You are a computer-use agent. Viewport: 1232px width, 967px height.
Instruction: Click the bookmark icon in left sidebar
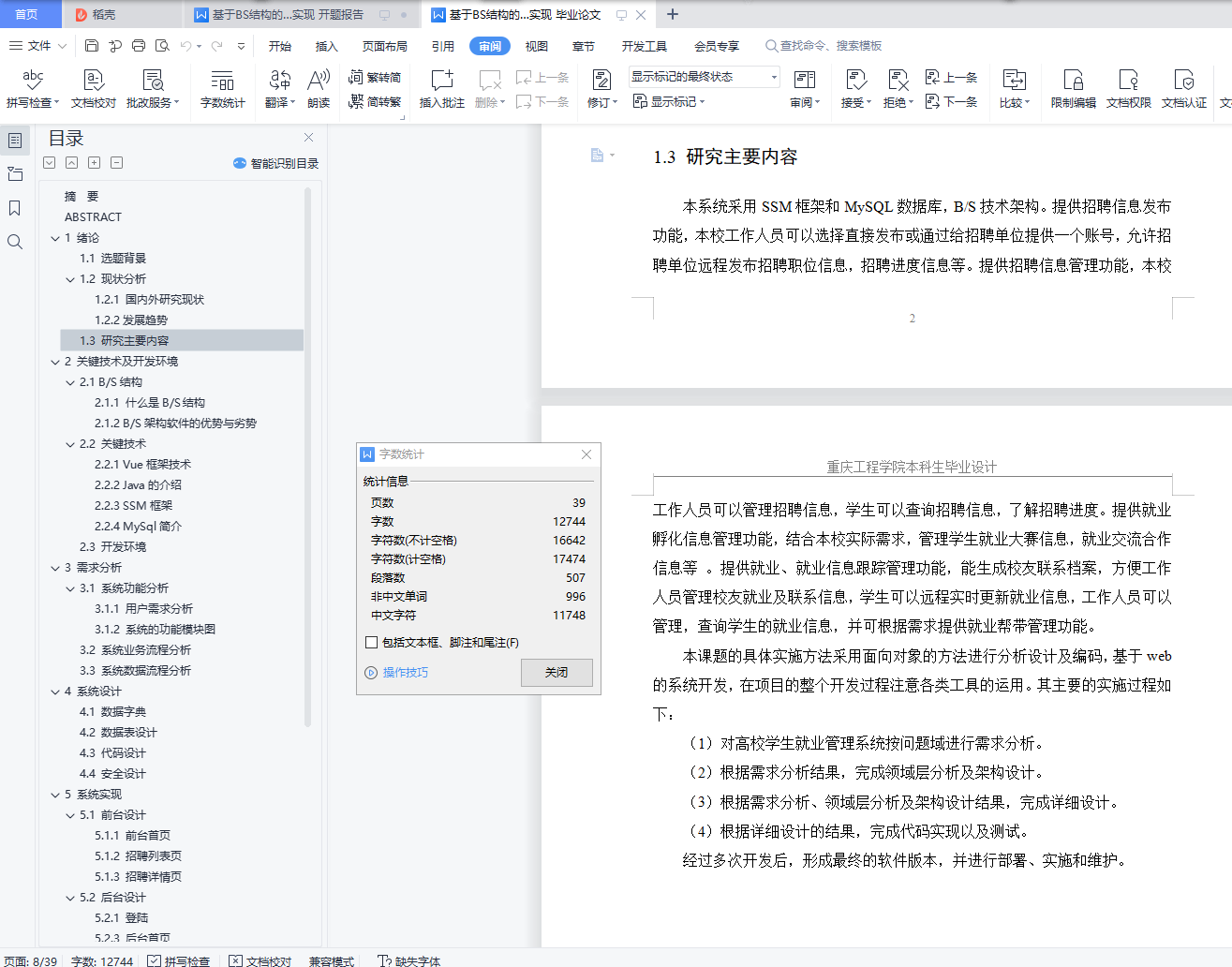pyautogui.click(x=15, y=208)
